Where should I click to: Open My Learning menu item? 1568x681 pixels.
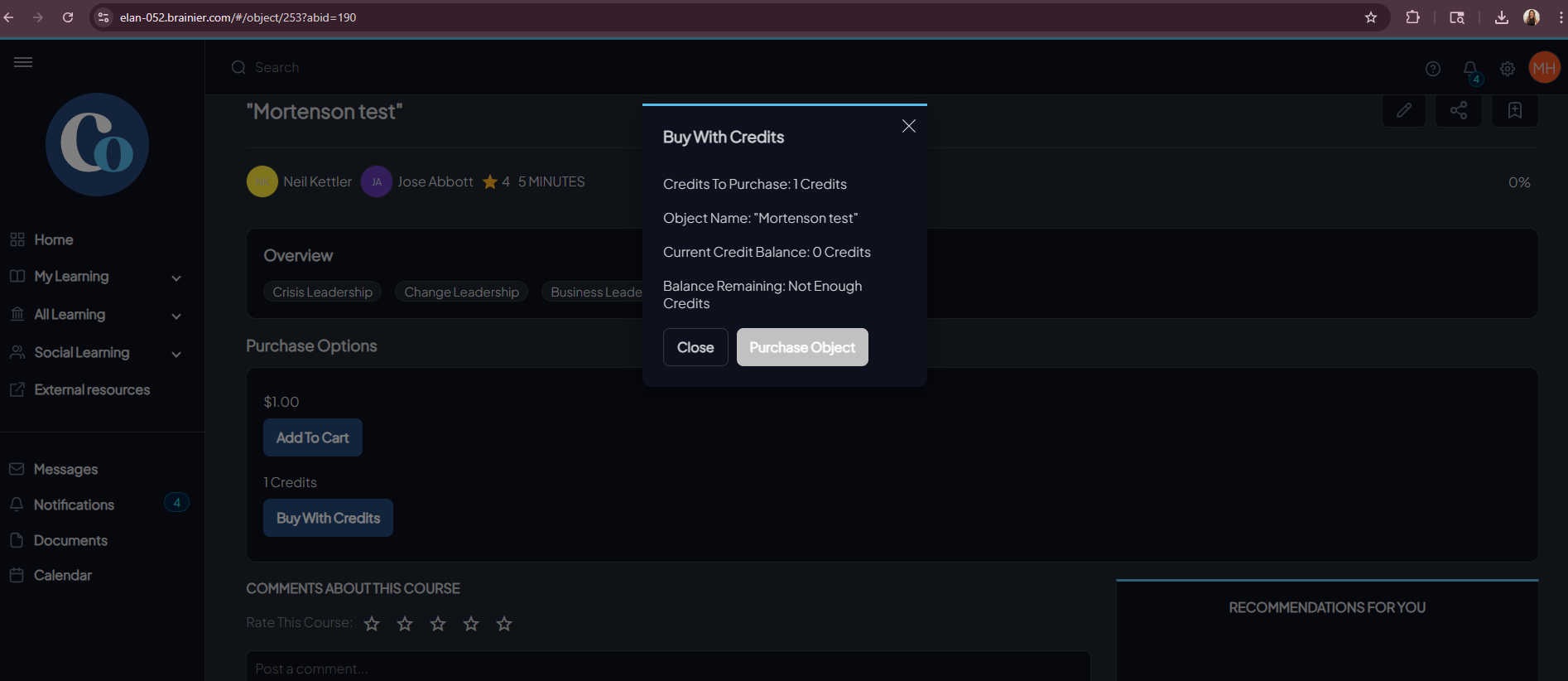pyautogui.click(x=71, y=277)
